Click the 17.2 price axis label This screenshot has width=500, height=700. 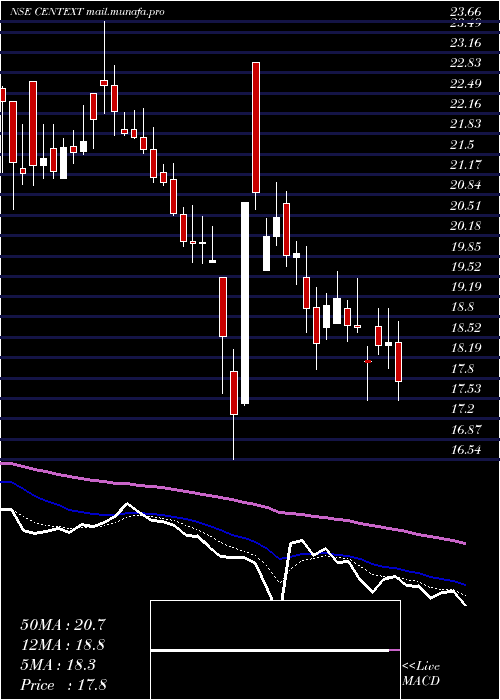462,408
